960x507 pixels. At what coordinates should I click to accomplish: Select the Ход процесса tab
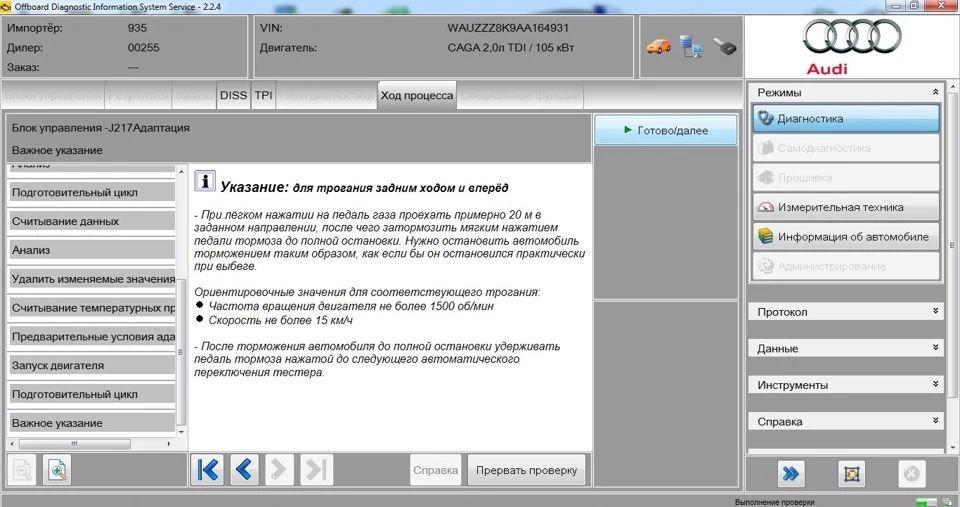[417, 96]
